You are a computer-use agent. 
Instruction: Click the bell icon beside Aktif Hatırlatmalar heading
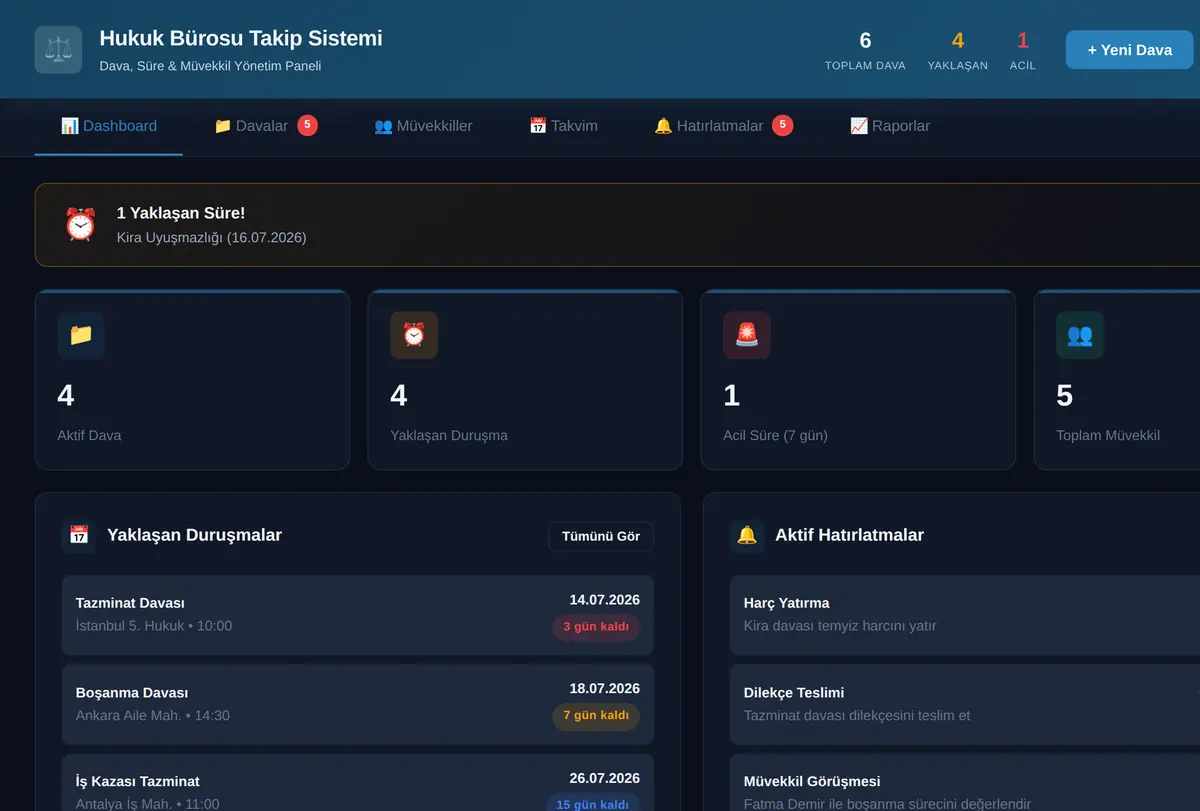[747, 535]
